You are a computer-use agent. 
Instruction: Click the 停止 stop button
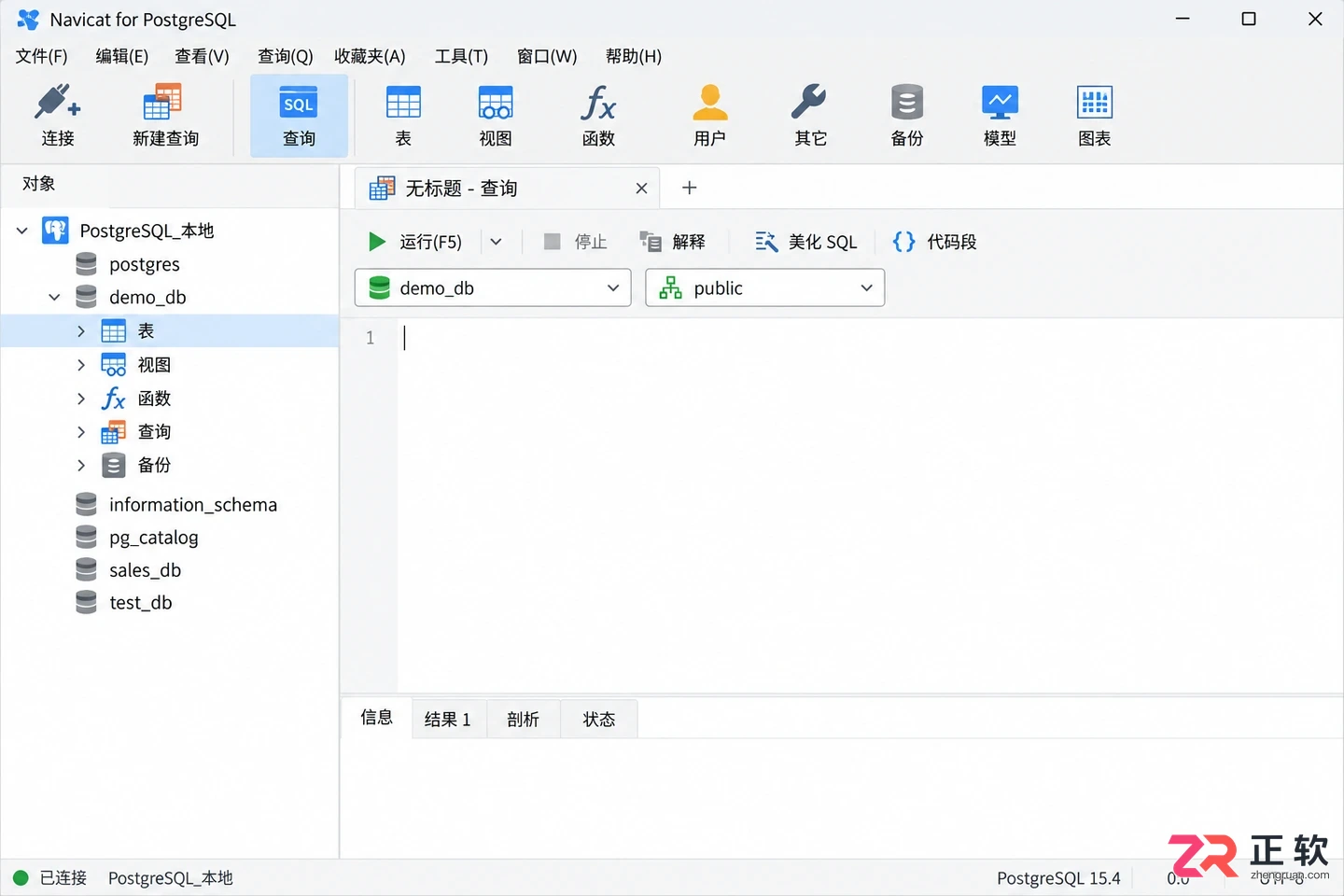tap(575, 242)
